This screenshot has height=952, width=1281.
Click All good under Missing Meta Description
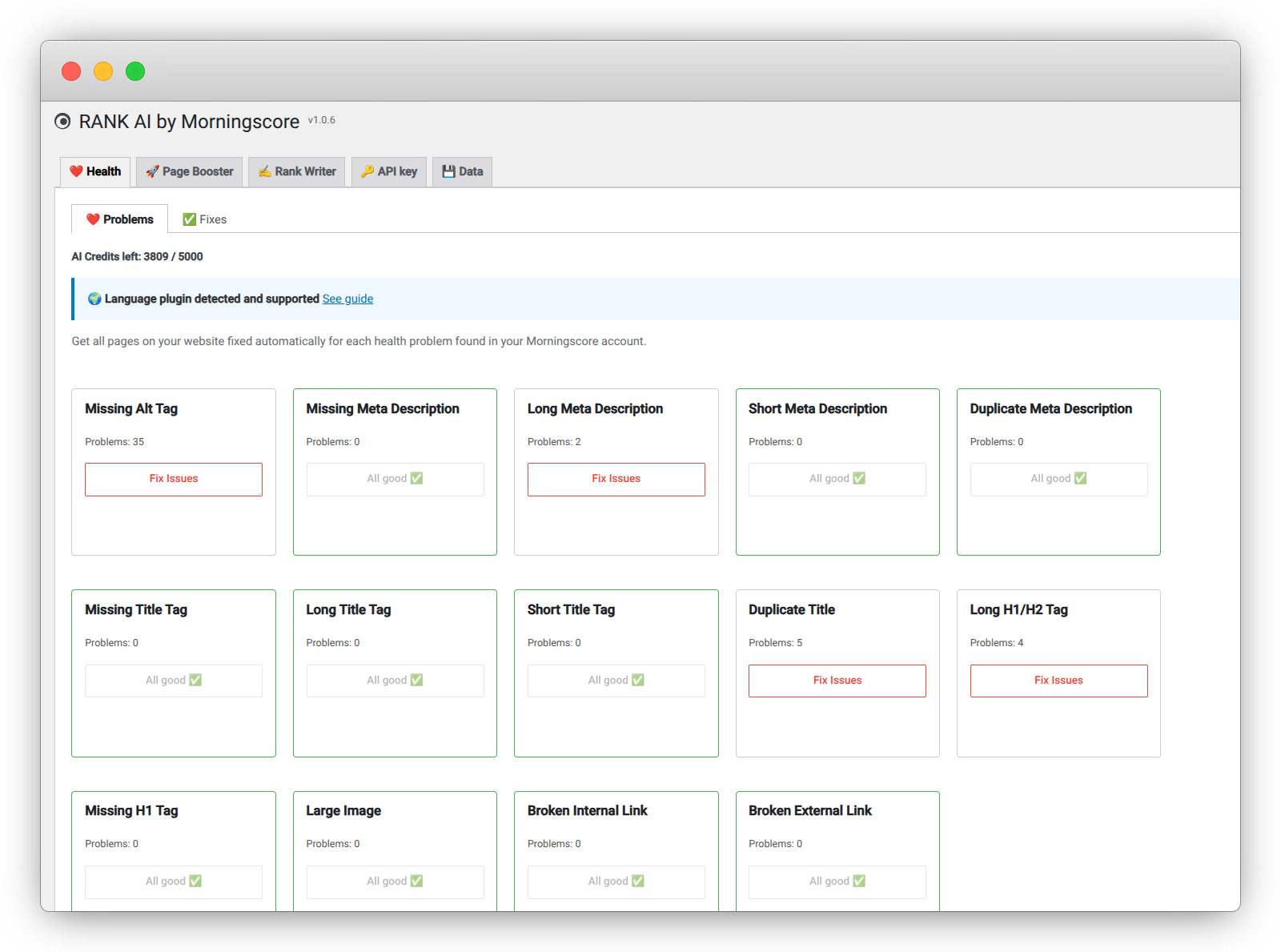396,479
